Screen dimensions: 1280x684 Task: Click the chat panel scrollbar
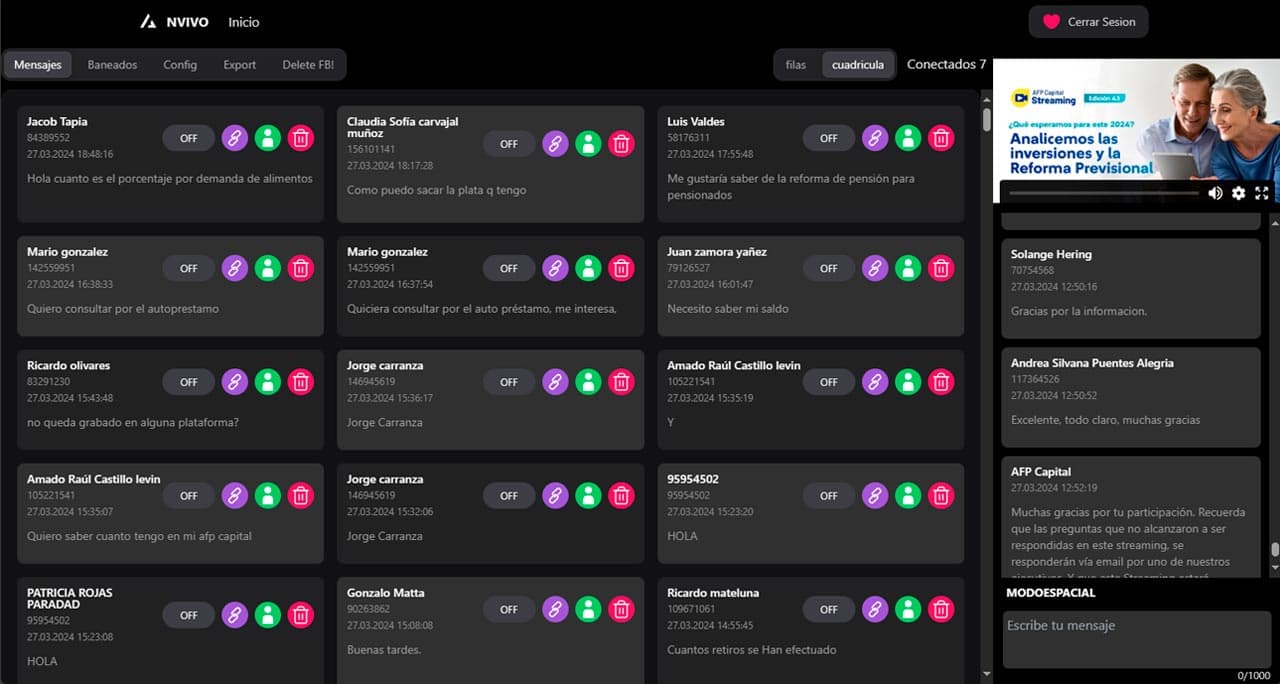1275,550
